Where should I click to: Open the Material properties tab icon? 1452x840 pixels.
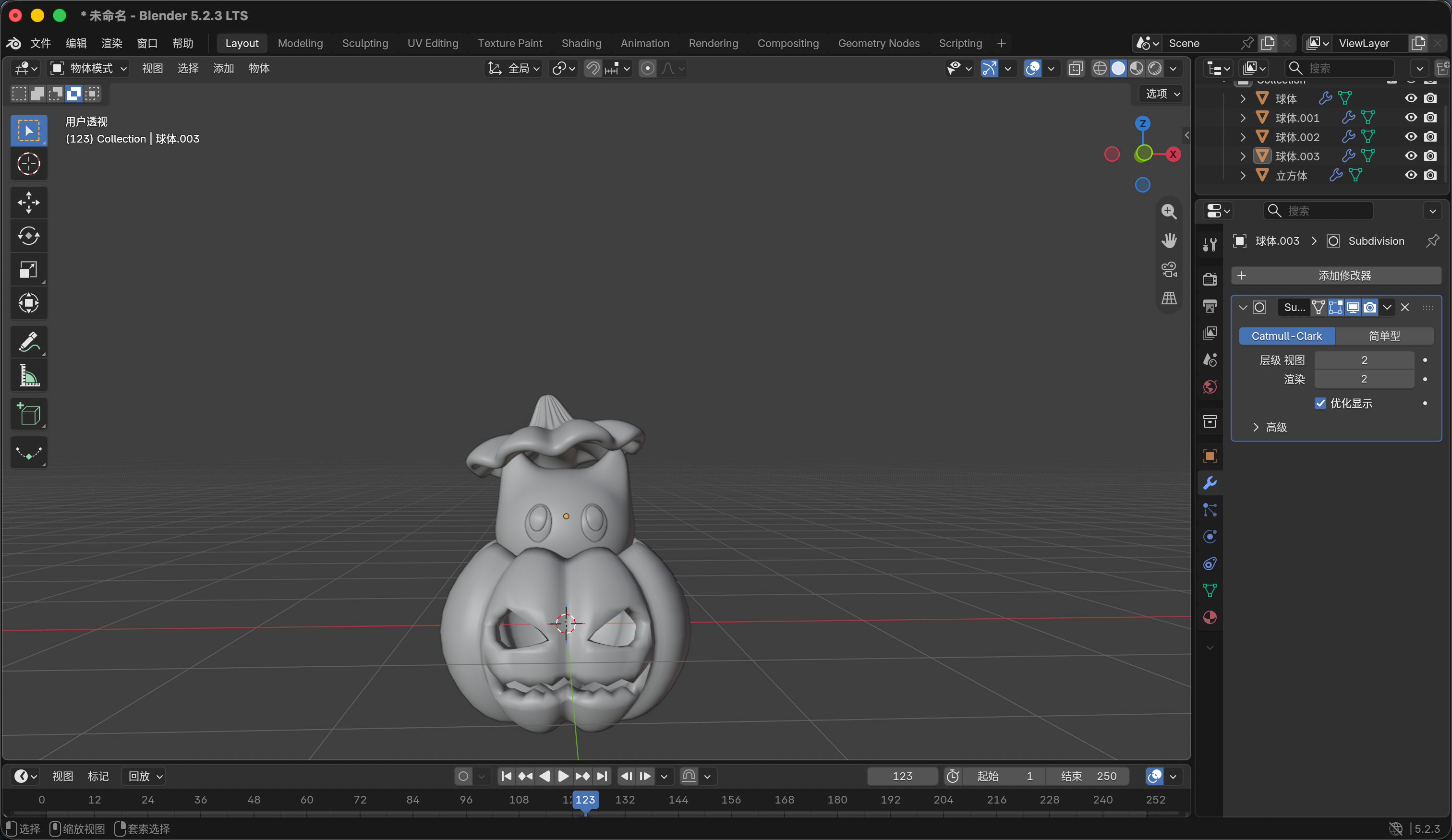point(1210,618)
